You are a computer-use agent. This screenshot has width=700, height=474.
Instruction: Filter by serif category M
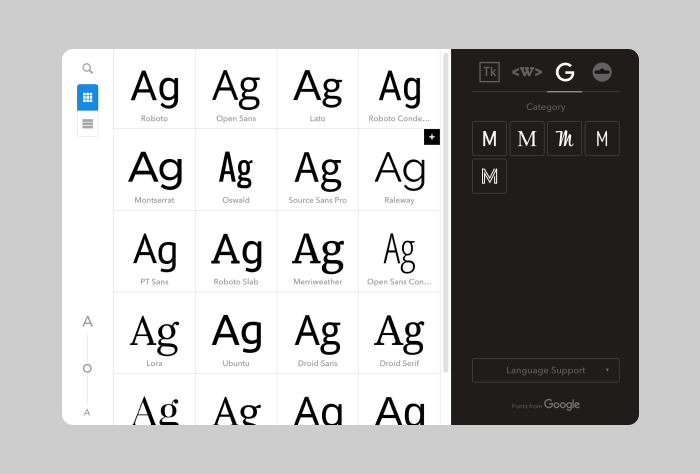click(x=527, y=138)
